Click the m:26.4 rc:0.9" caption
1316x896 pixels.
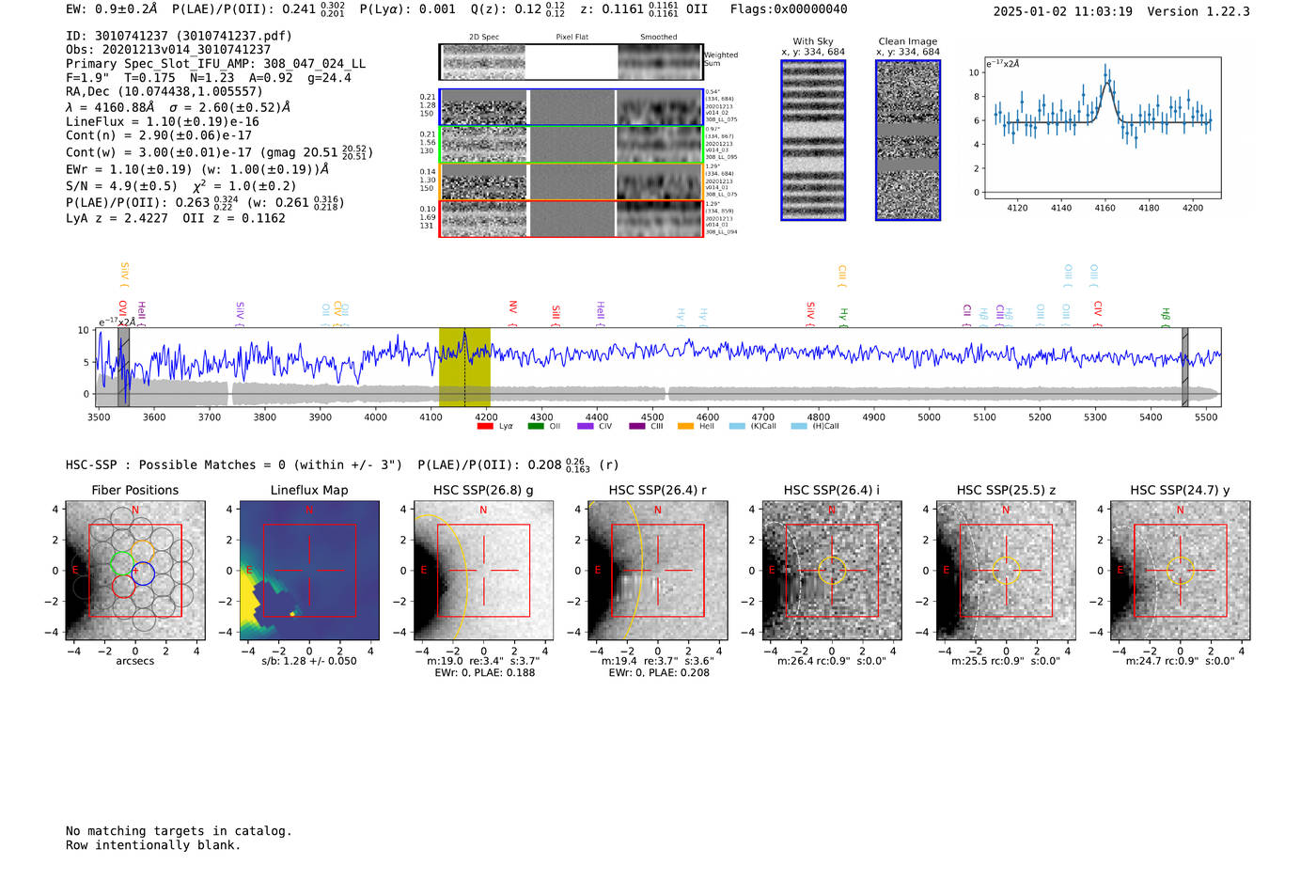tap(832, 661)
